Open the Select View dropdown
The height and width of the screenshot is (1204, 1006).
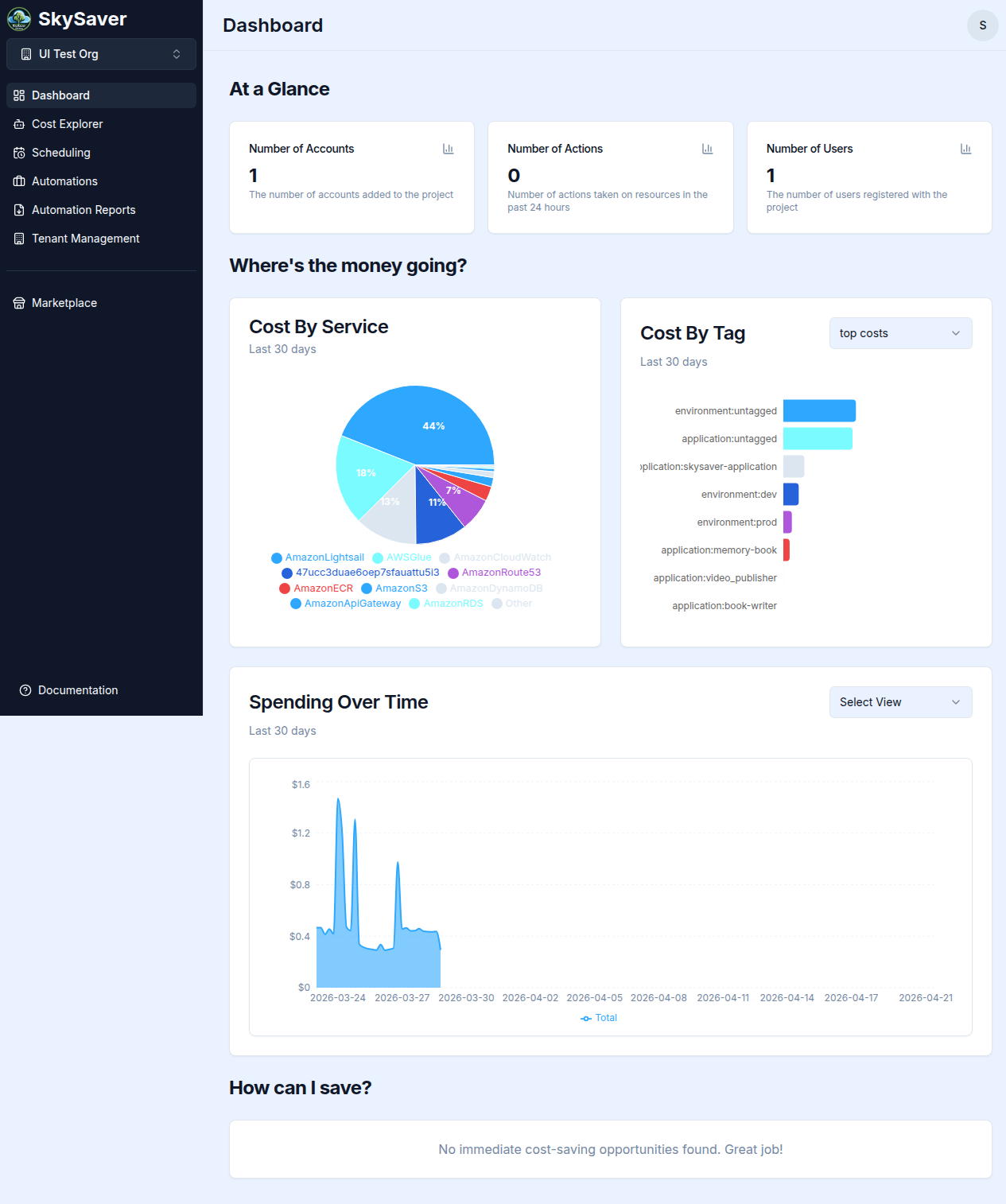[900, 702]
